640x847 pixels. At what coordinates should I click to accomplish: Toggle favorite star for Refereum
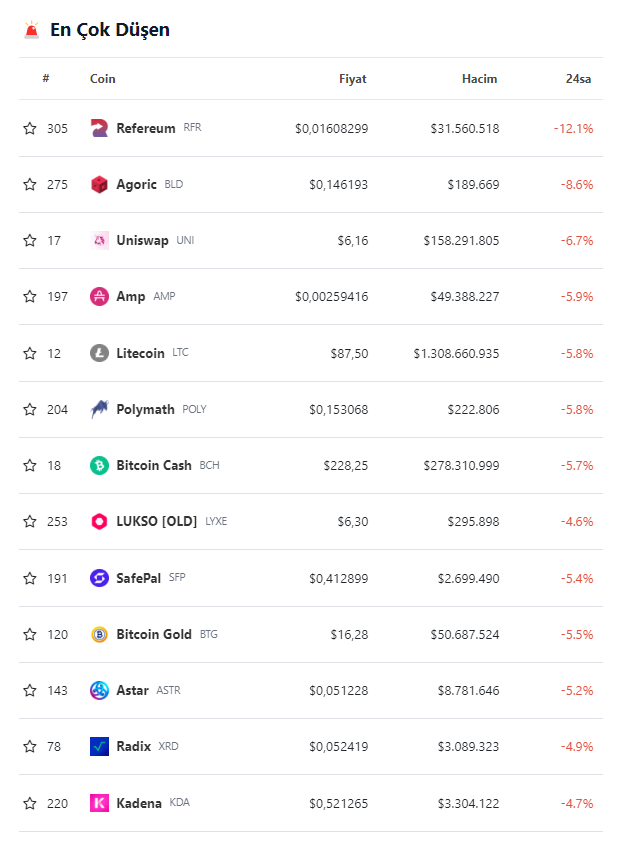click(30, 128)
